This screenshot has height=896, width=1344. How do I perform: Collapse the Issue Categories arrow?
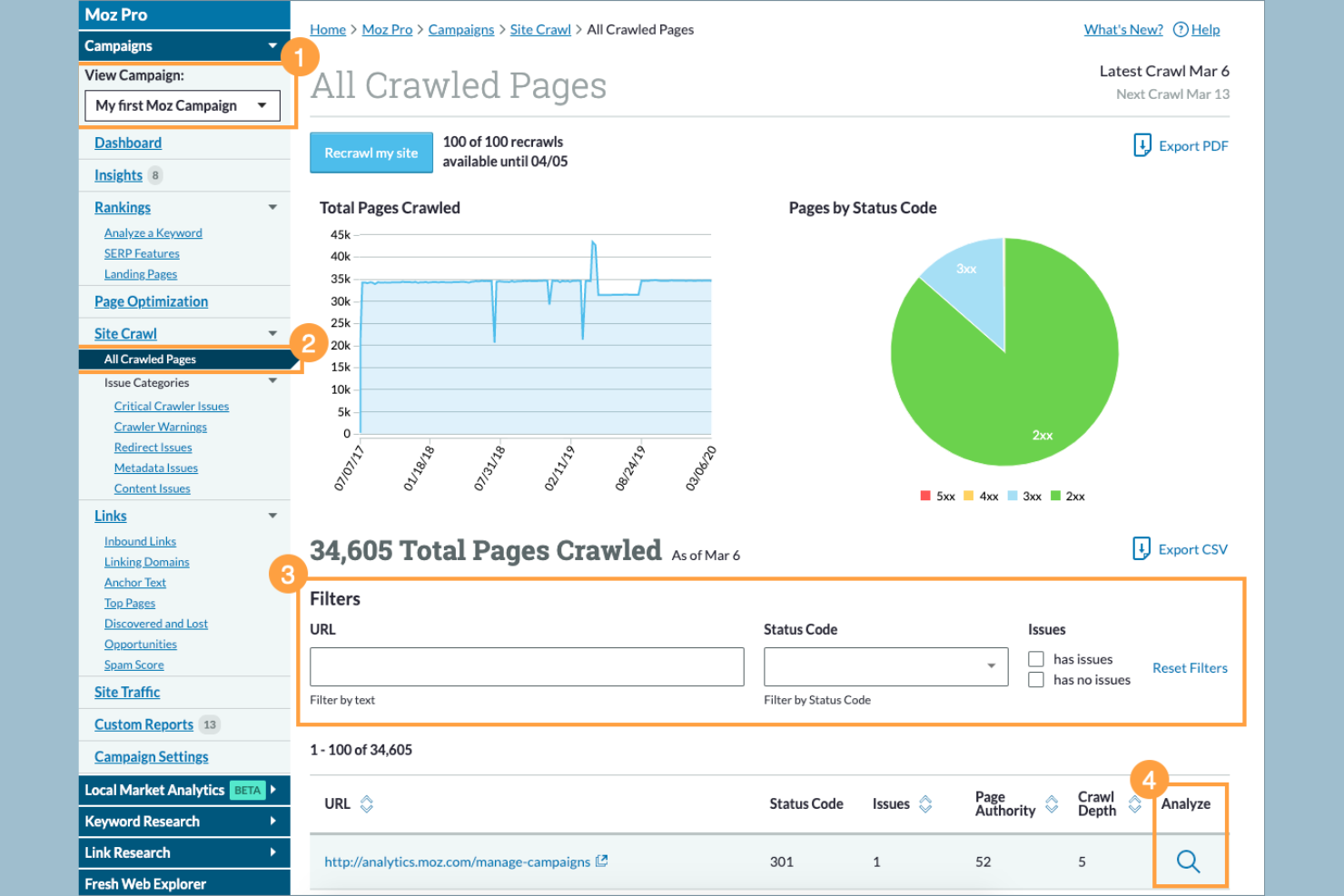272,381
